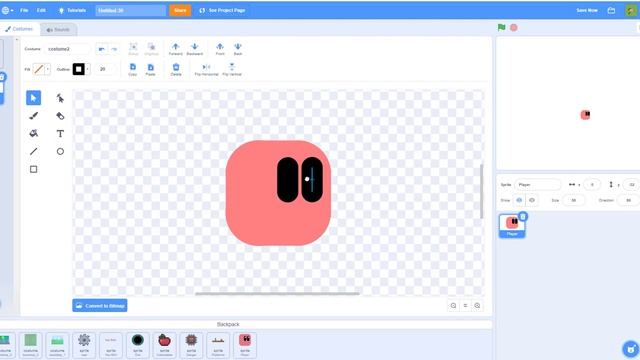Click the Redo arrow icon

pos(114,49)
